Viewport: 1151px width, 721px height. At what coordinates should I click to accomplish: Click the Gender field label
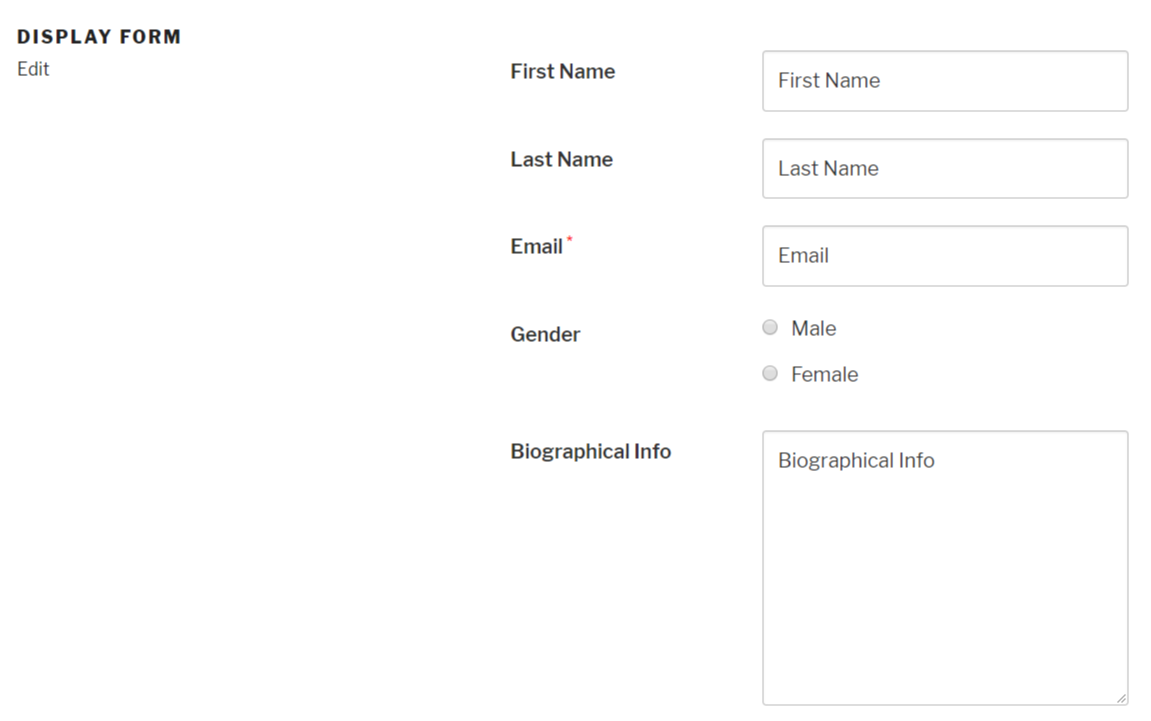pyautogui.click(x=545, y=334)
